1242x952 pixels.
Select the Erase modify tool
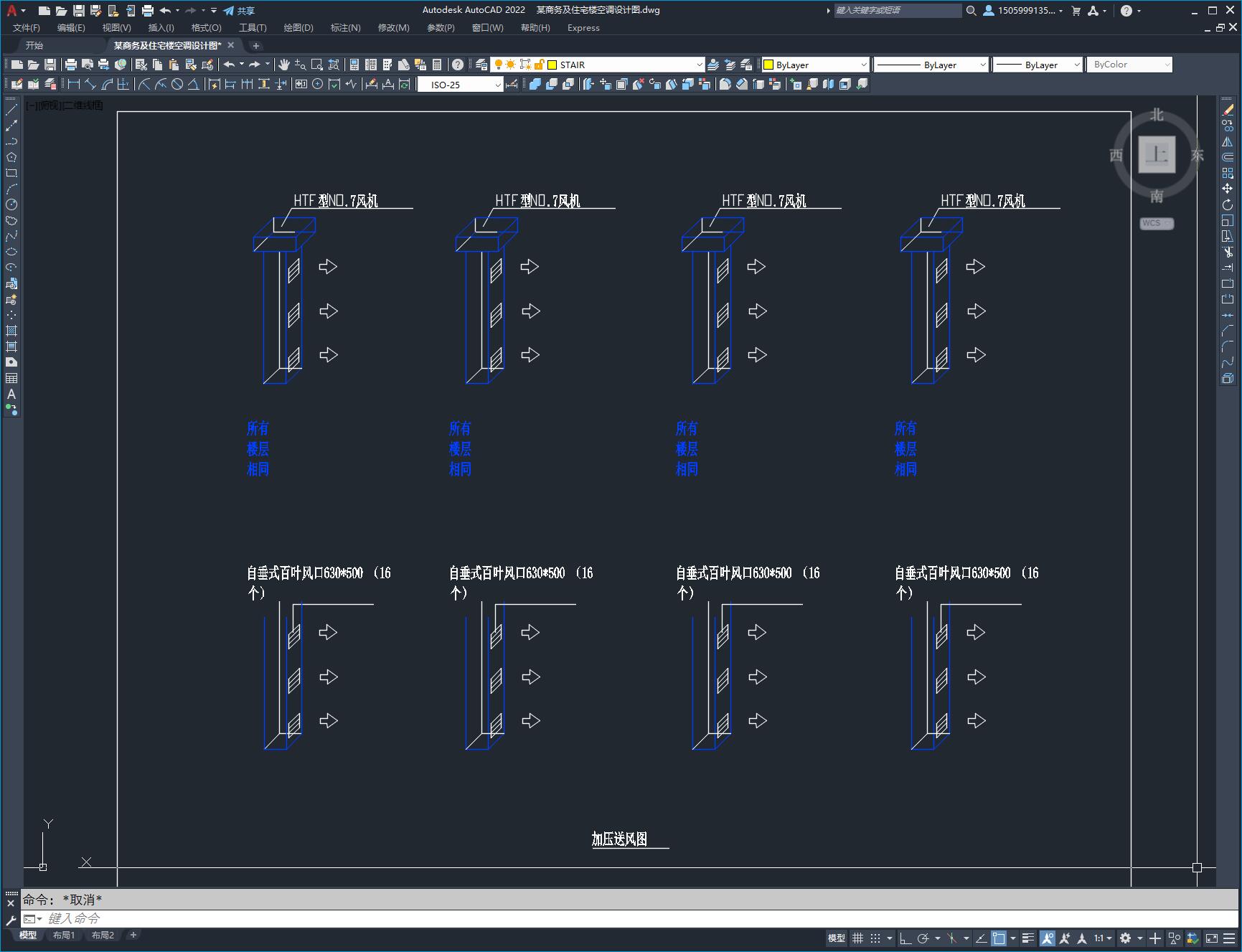pos(1228,110)
